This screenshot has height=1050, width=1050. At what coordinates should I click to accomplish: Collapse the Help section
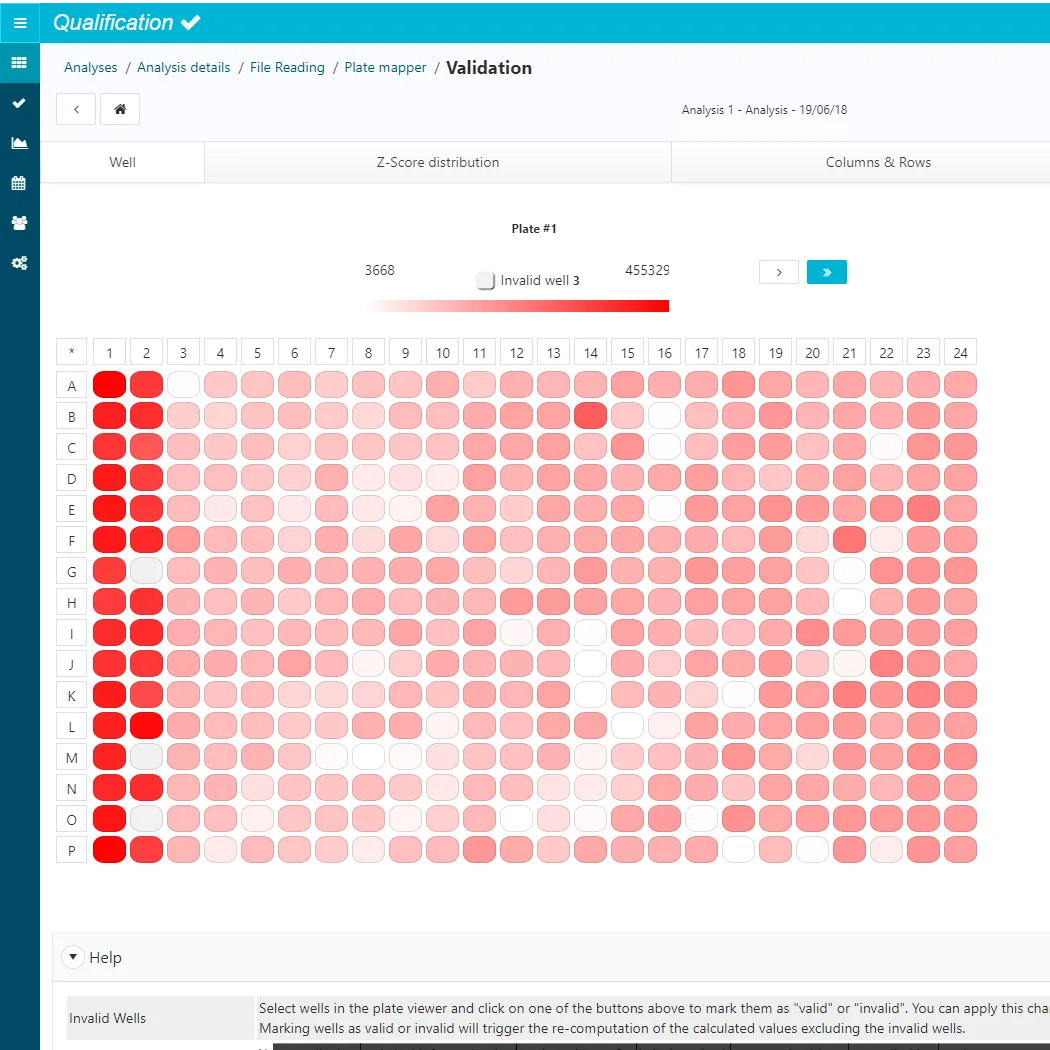pos(73,957)
